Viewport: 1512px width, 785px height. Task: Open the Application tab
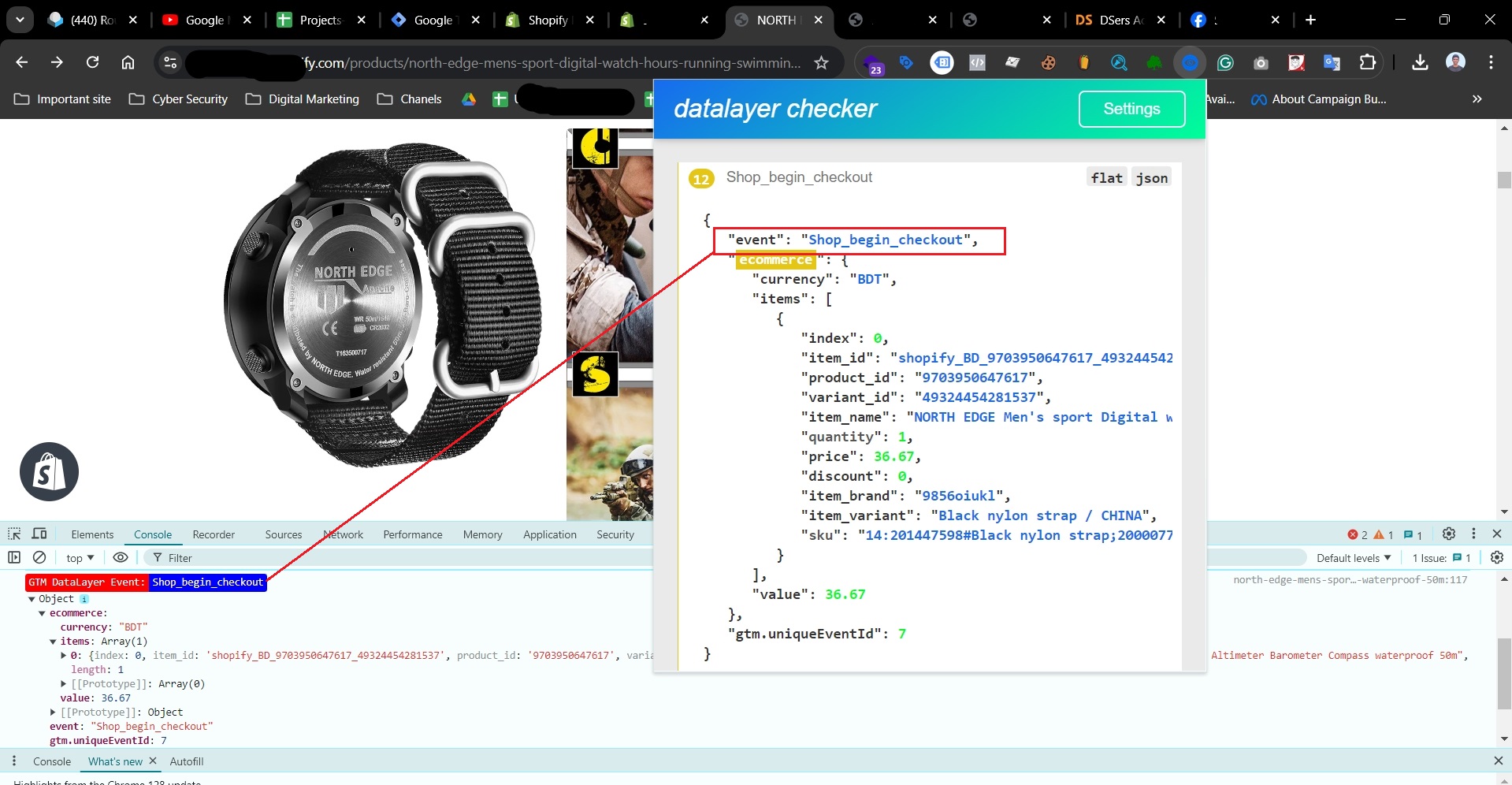tap(550, 534)
